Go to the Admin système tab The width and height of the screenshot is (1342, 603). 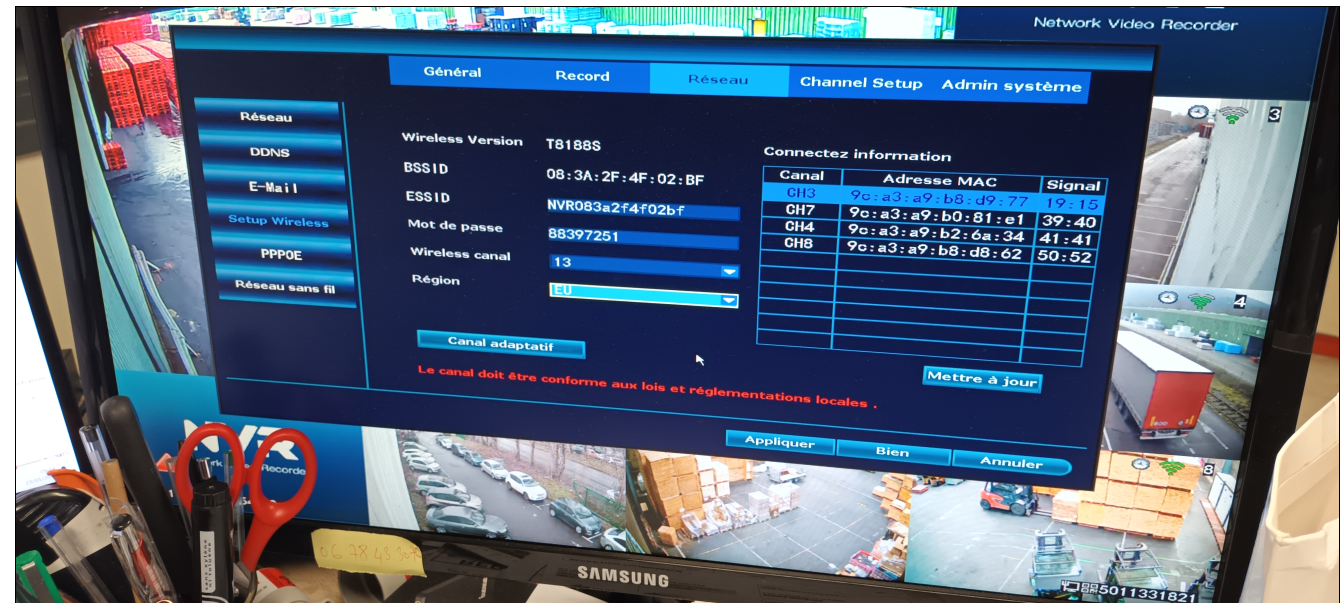pyautogui.click(x=1011, y=86)
